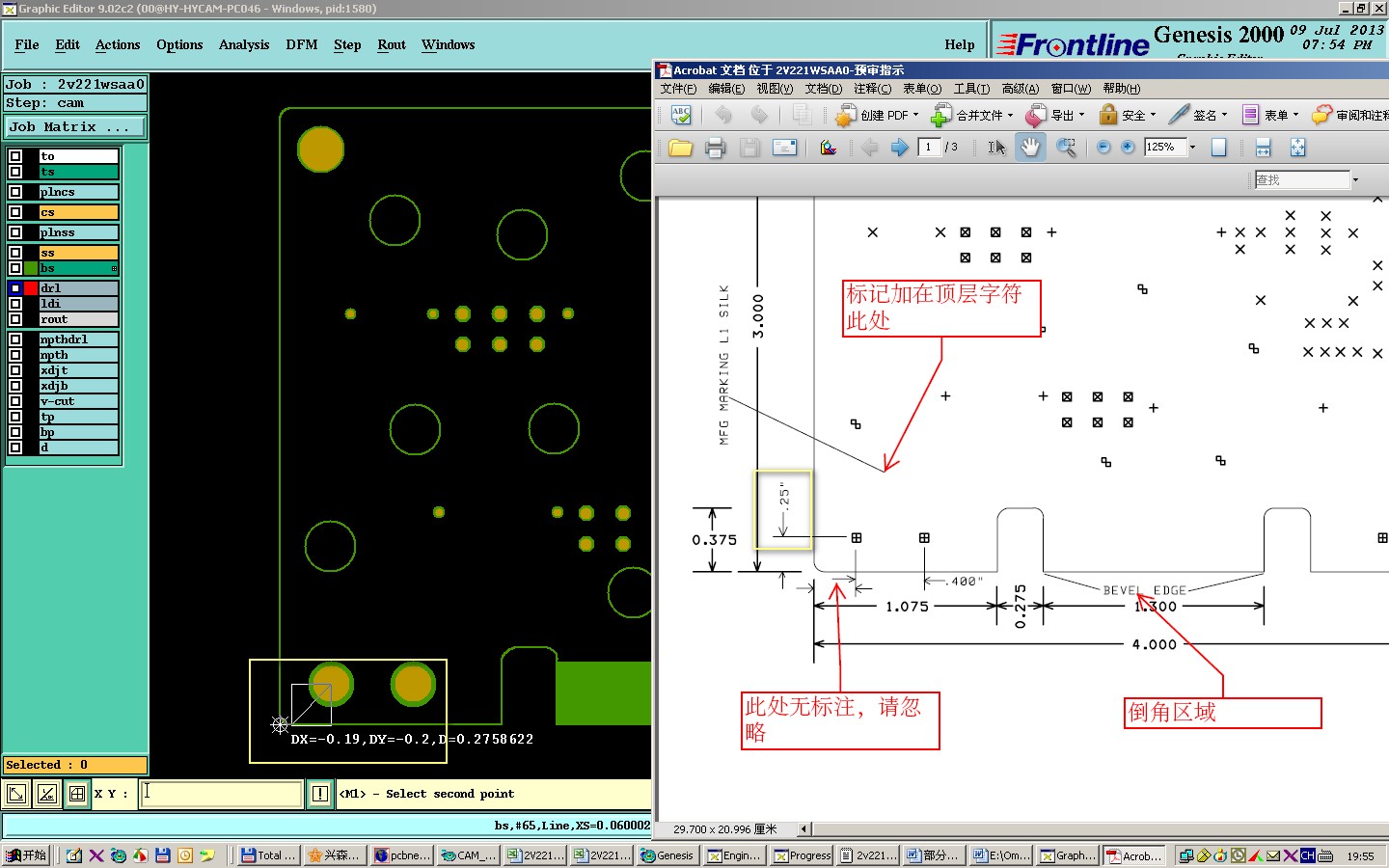The image size is (1389, 868).
Task: Zoom in with the plus button
Action: 1128,147
